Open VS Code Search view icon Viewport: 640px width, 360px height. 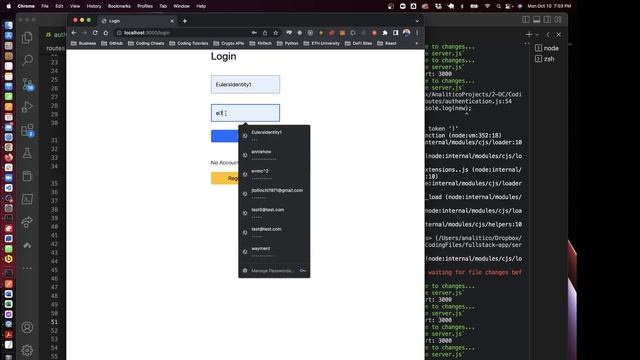point(27,60)
